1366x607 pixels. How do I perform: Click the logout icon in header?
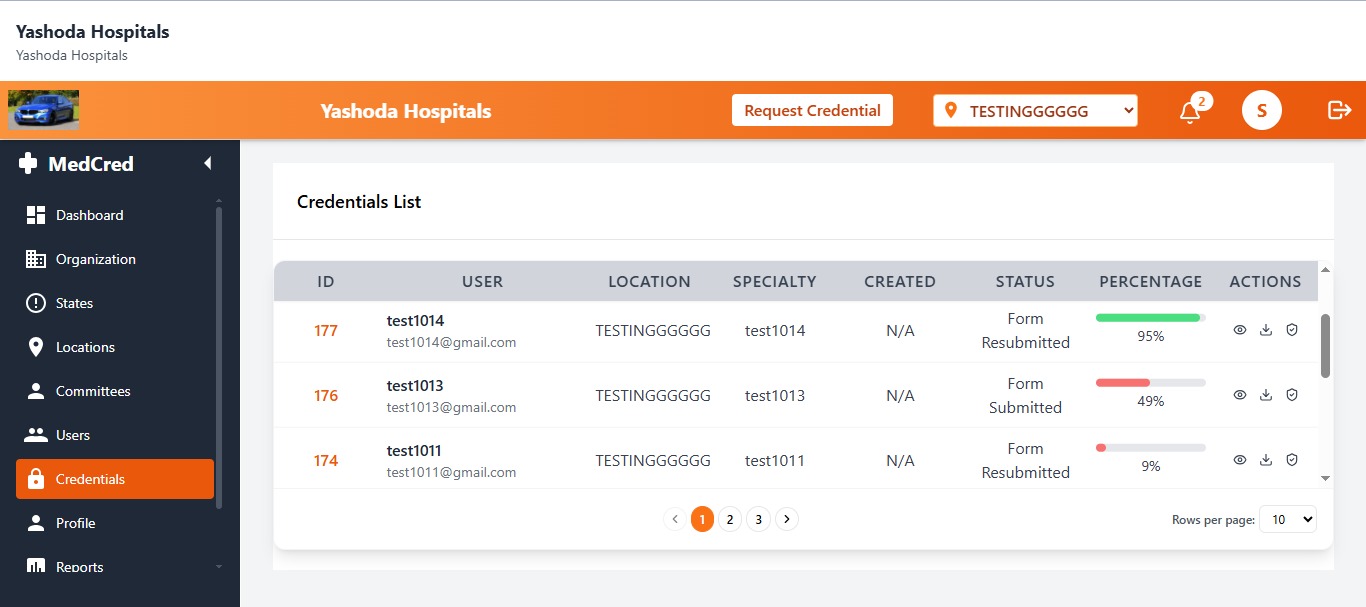[x=1339, y=110]
